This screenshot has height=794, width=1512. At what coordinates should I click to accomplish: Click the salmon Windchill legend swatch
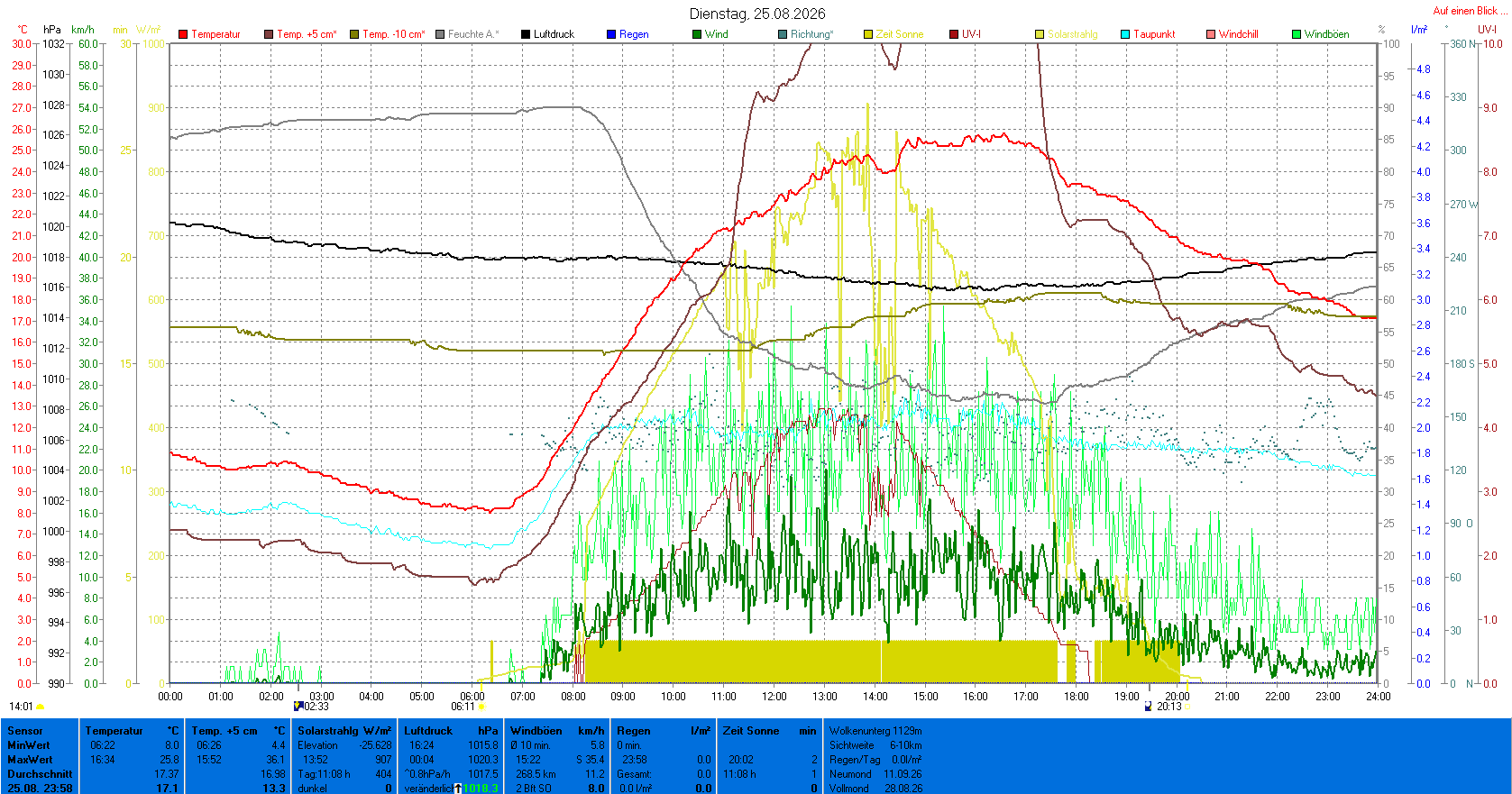[x=1211, y=34]
